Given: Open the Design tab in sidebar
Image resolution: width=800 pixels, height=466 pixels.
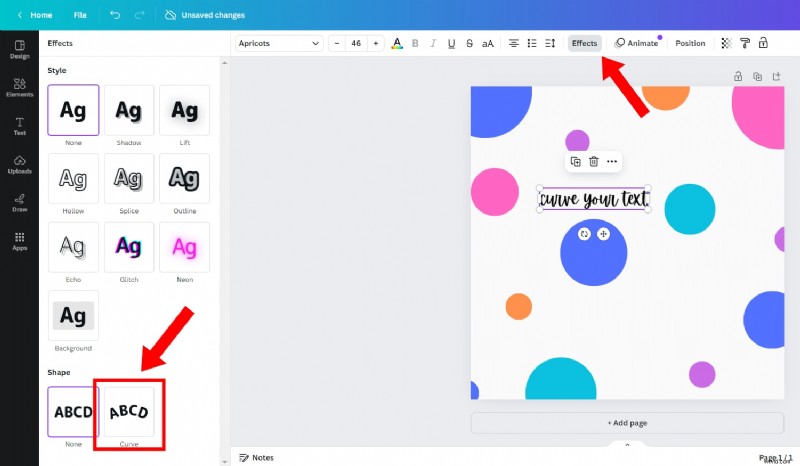Looking at the screenshot, I should coord(19,49).
